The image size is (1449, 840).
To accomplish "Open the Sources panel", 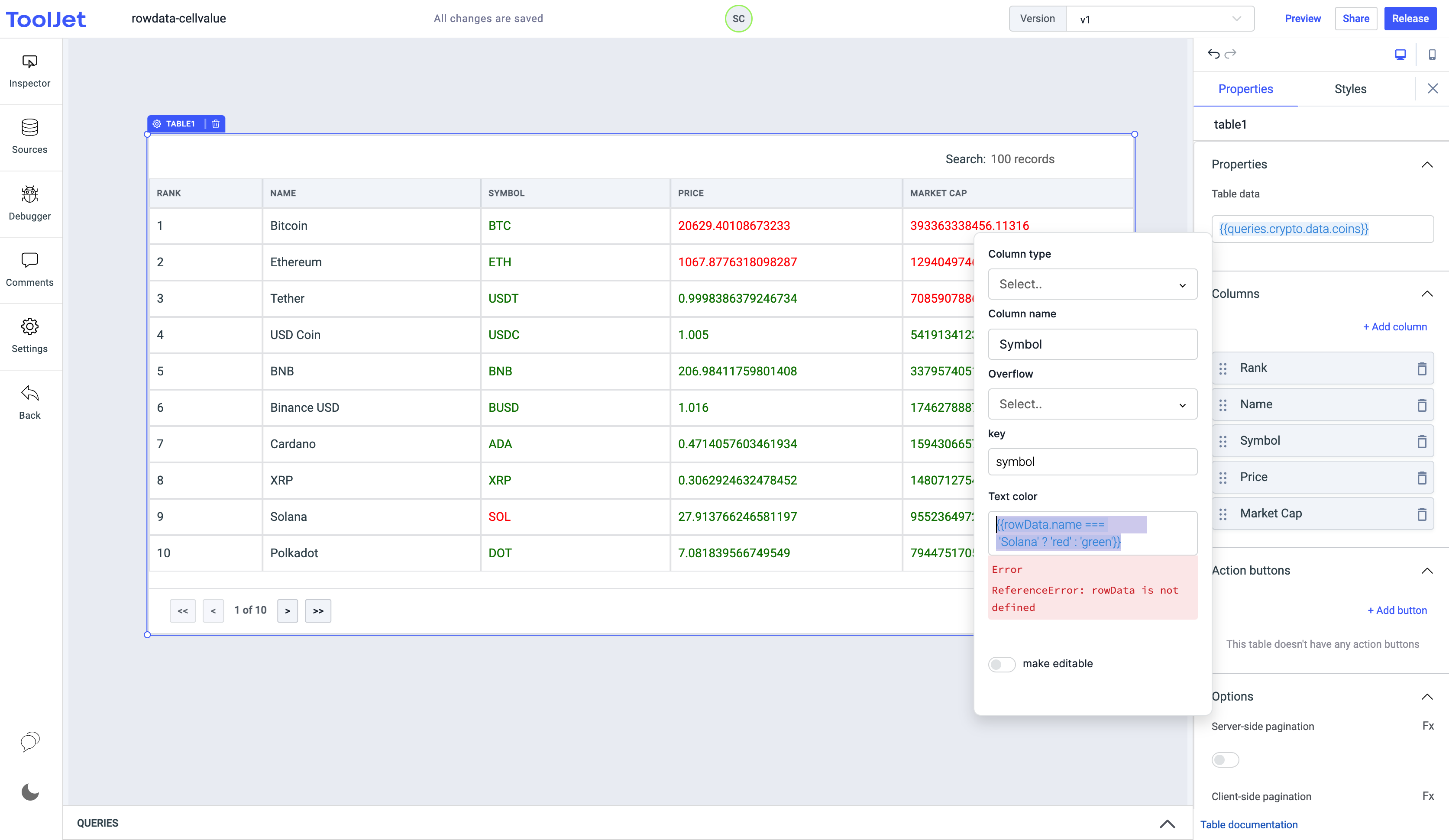I will (x=30, y=137).
